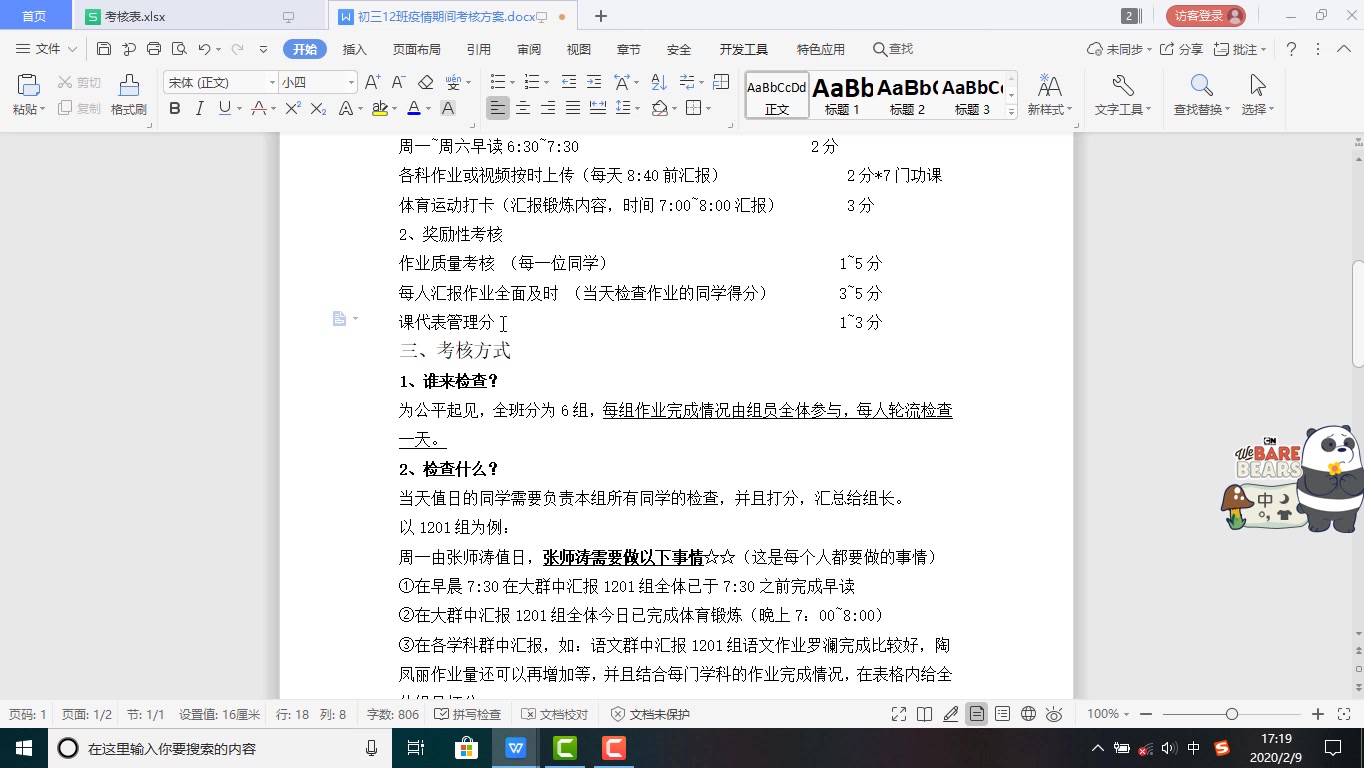This screenshot has height=768, width=1364.
Task: Toggle Spell Check (拼写检查) in status bar
Action: [468, 714]
